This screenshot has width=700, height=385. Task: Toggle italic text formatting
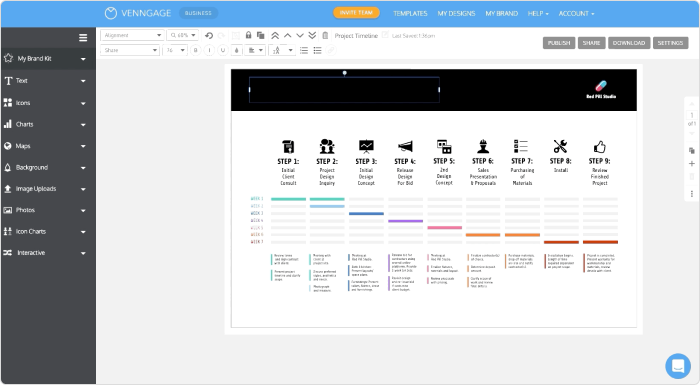click(x=209, y=50)
